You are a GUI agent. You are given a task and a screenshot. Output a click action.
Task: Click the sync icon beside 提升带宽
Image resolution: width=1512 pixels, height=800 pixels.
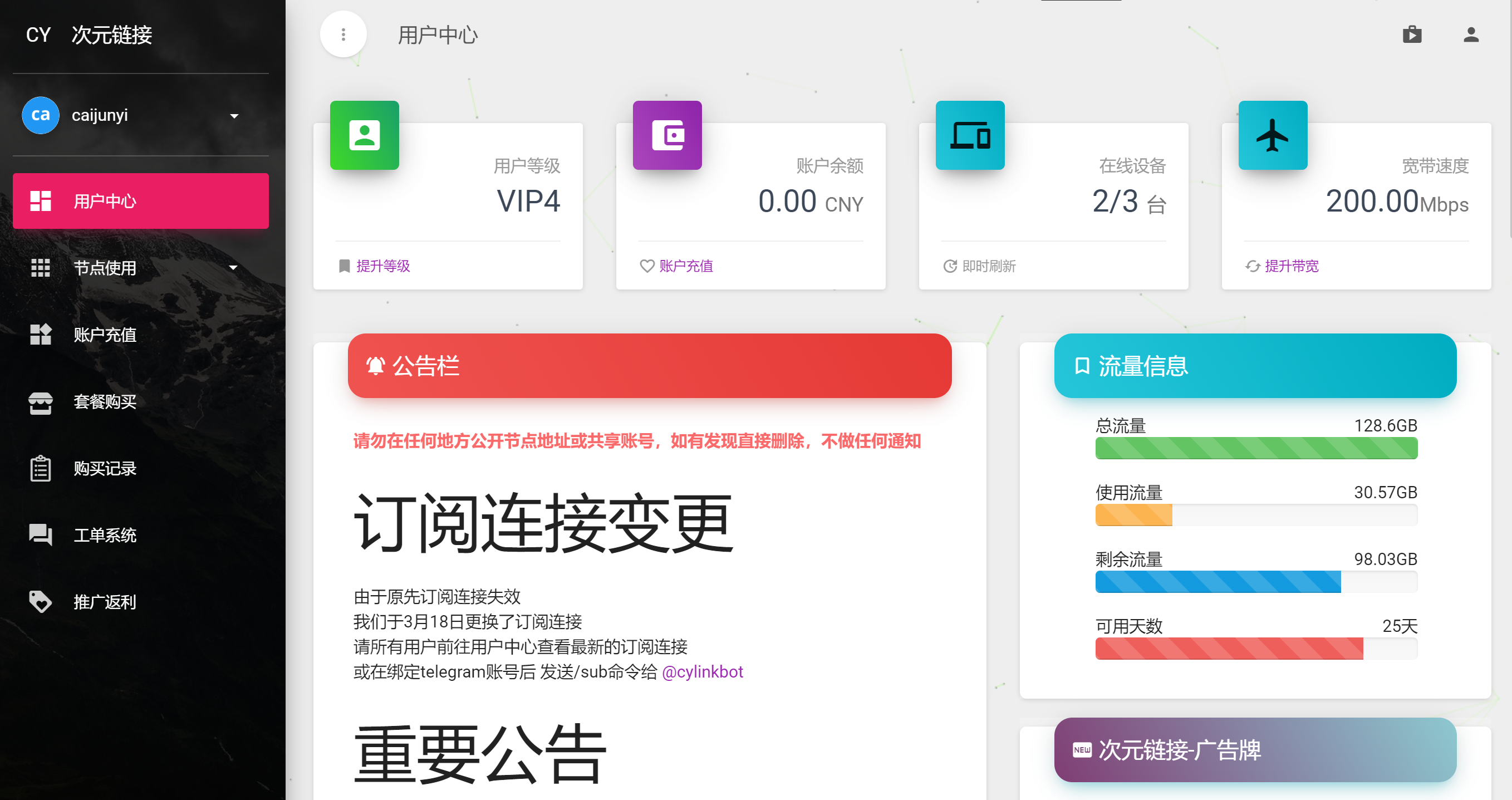click(x=1253, y=266)
